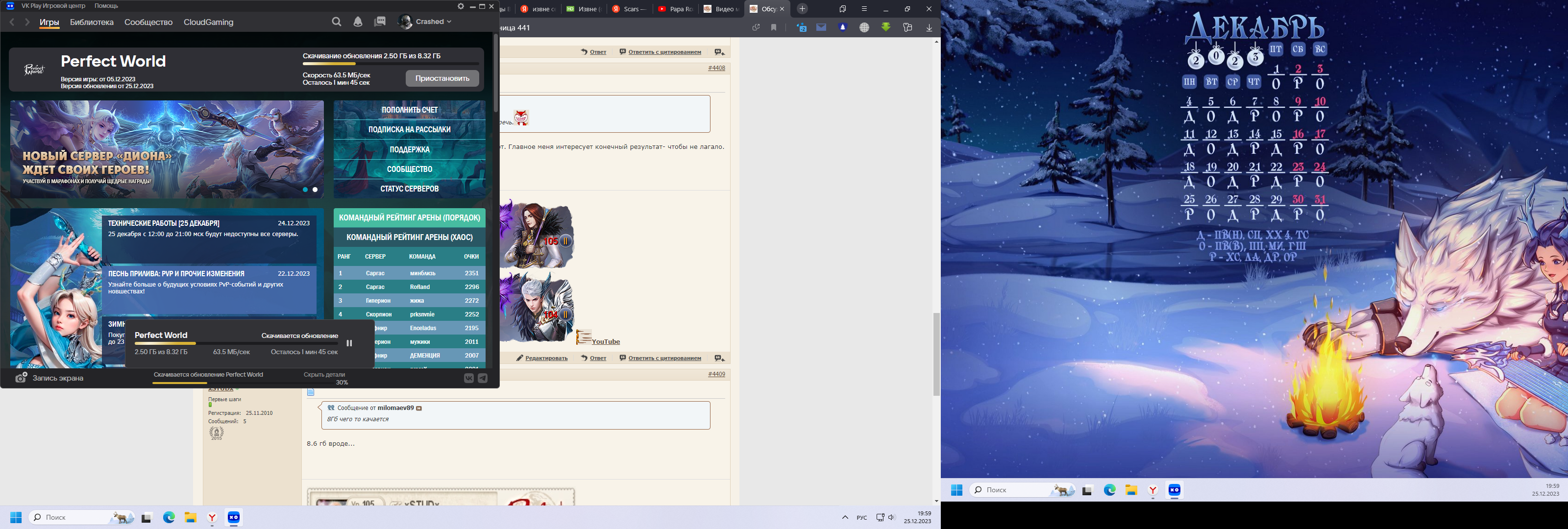Viewport: 1568px width, 529px height.
Task: Open the mail extension icon in browser
Action: [x=821, y=27]
